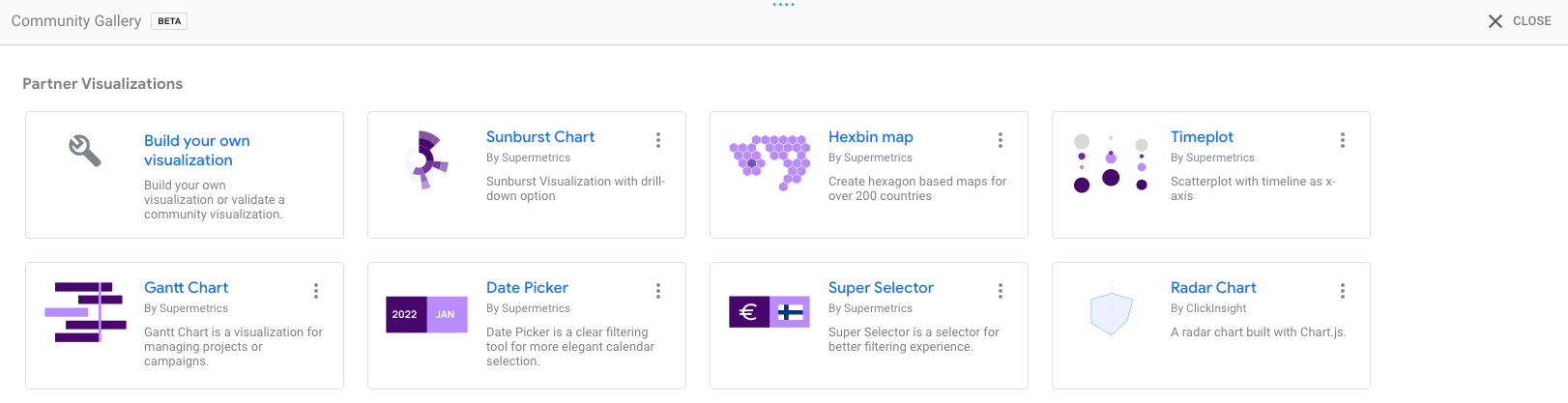Click the Timeplot title link

coord(1202,137)
